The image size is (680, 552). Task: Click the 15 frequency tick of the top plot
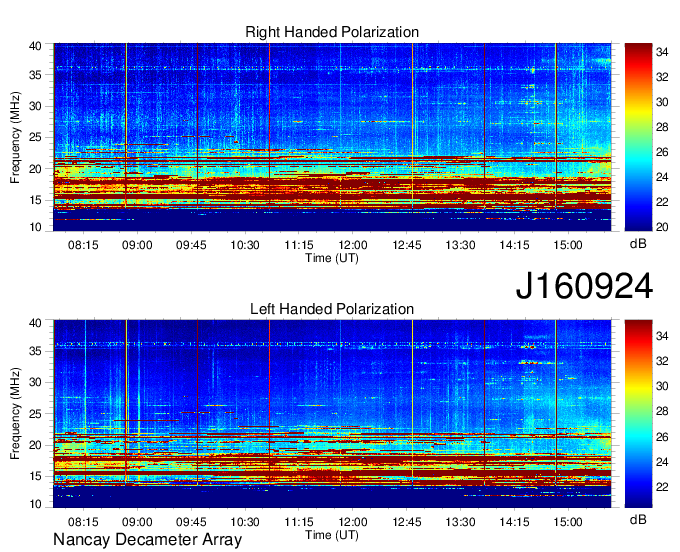pyautogui.click(x=36, y=200)
